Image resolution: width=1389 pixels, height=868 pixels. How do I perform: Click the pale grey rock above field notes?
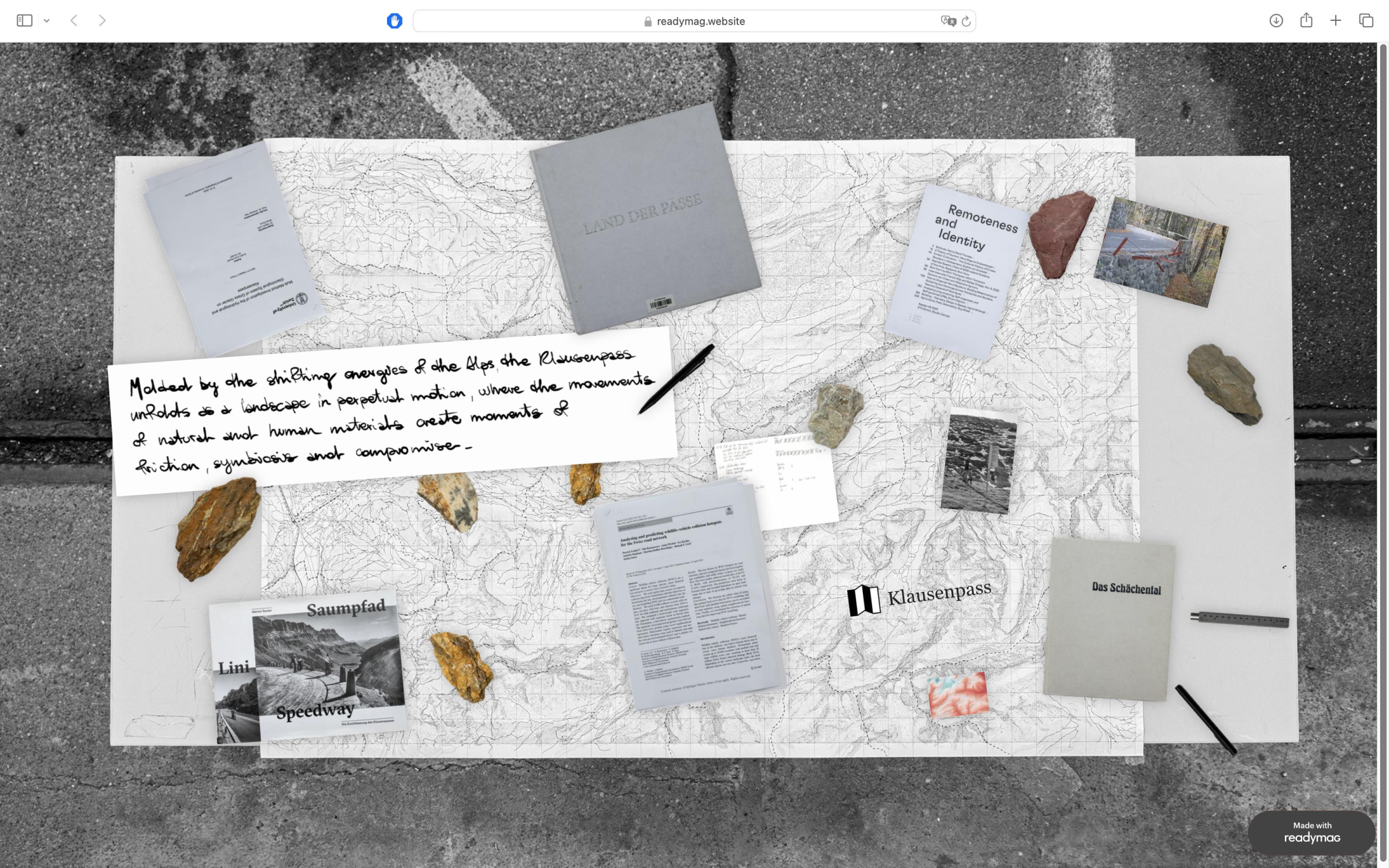836,415
